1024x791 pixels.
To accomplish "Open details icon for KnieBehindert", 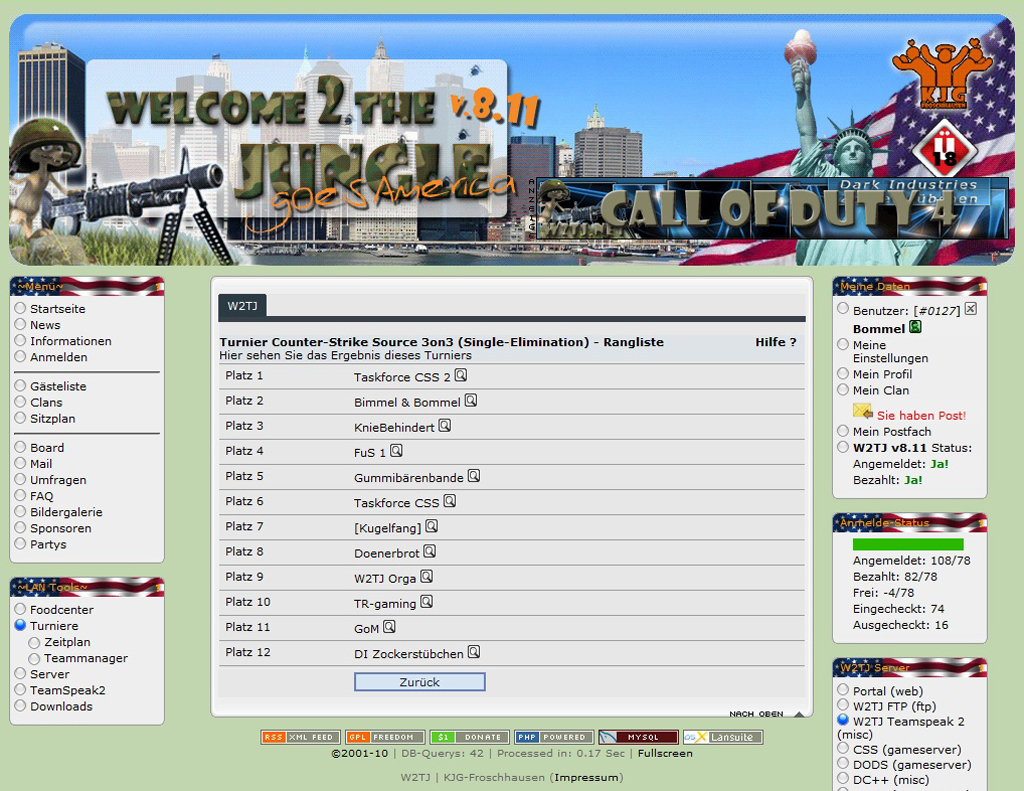I will (445, 425).
